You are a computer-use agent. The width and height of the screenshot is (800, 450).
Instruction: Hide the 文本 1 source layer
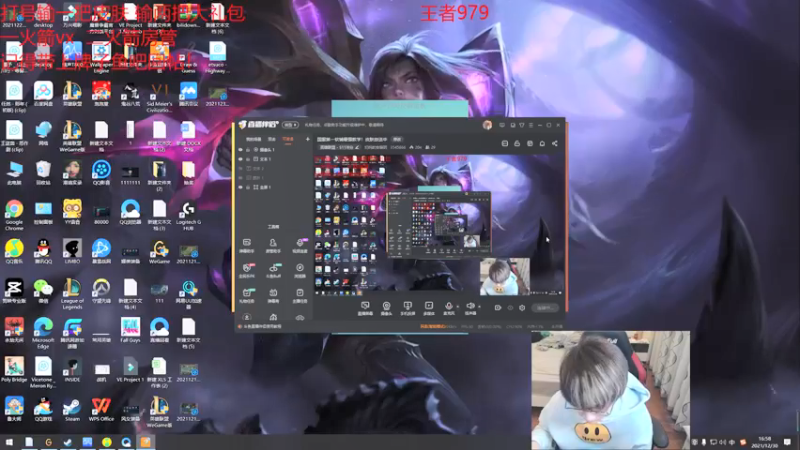coord(240,159)
